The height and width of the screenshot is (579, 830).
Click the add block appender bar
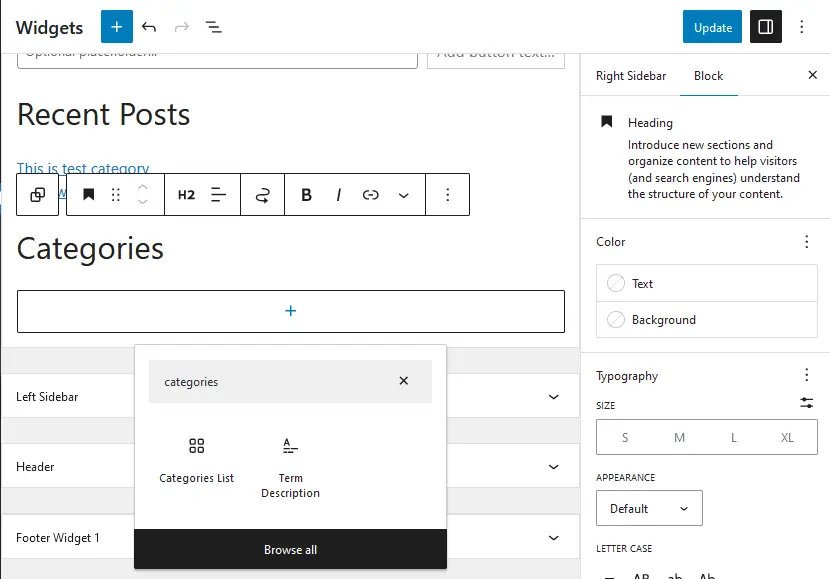[x=291, y=311]
